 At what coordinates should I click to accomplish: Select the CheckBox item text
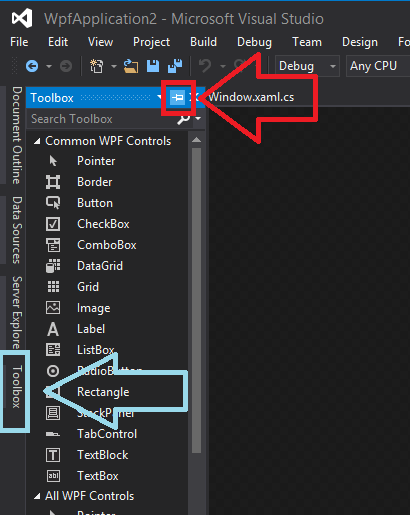click(103, 224)
